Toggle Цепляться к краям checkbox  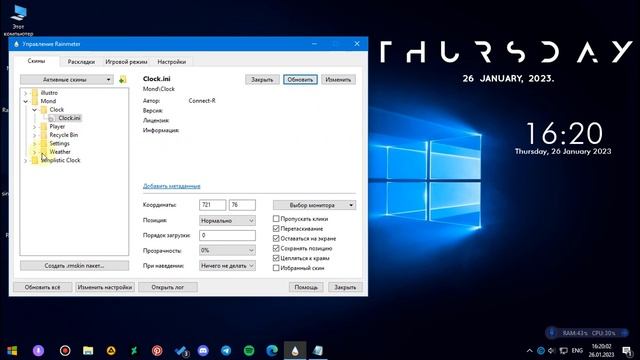click(276, 258)
